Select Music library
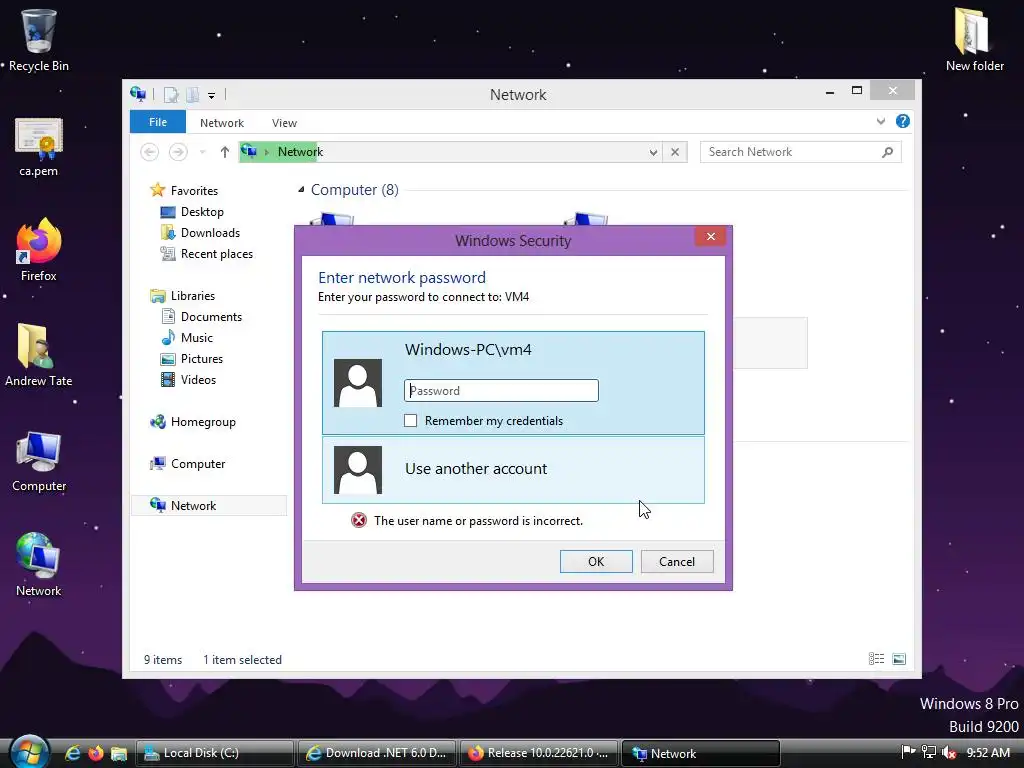Viewport: 1024px width, 768px height. click(187, 338)
